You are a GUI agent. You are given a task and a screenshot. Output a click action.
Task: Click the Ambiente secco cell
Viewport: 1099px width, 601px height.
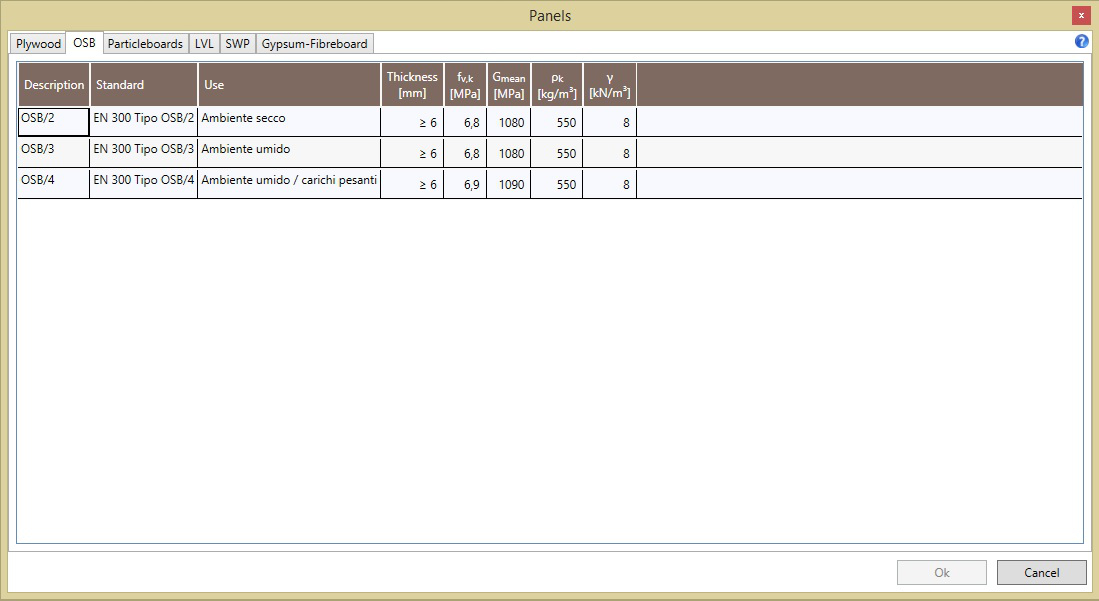tap(289, 122)
